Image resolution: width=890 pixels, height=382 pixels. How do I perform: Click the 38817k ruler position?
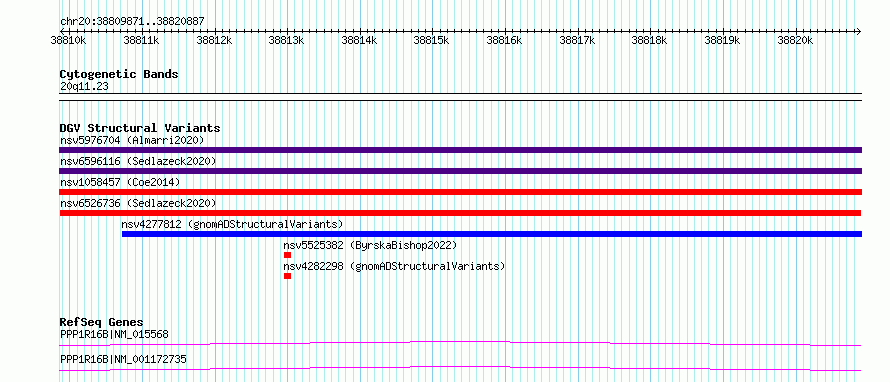click(x=577, y=40)
